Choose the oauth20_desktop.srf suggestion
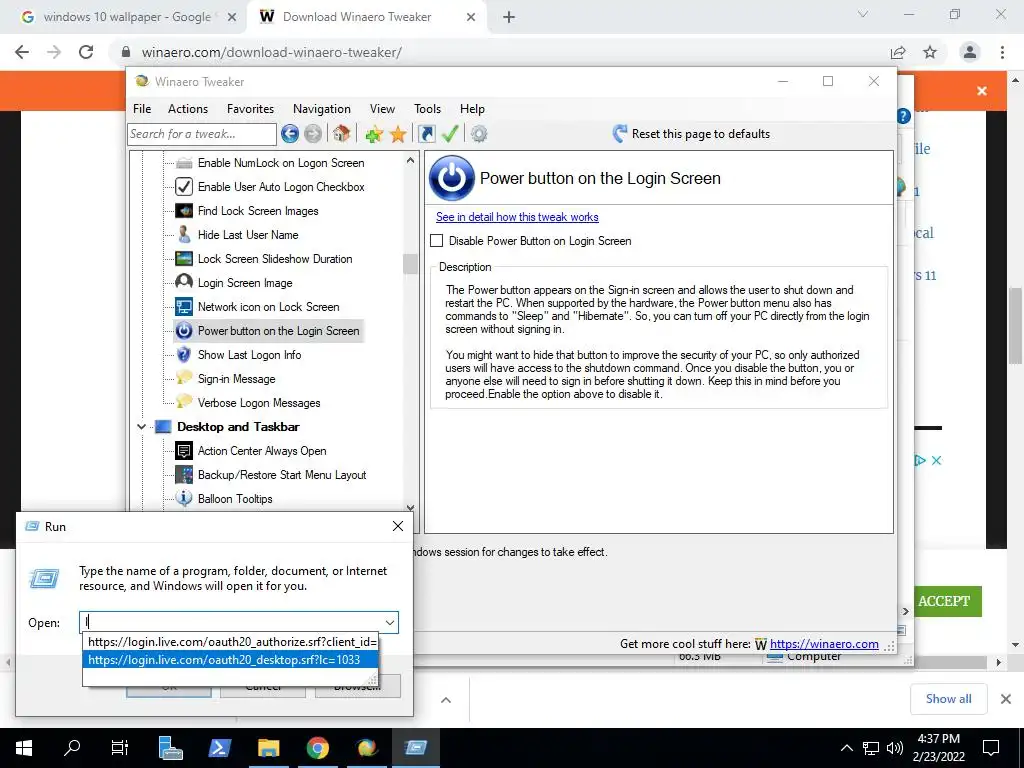This screenshot has width=1024, height=768. 231,660
